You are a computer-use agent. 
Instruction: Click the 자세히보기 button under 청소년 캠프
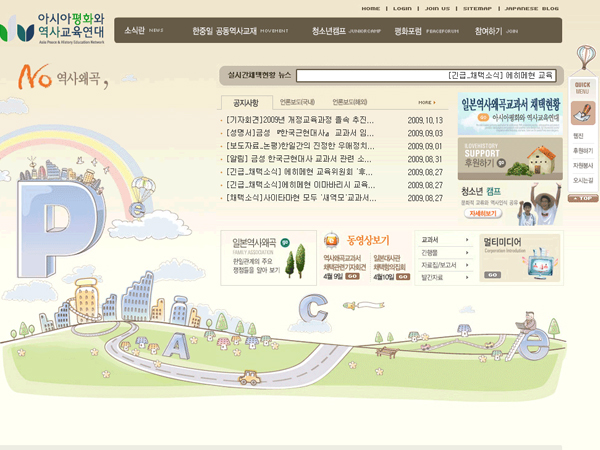coord(483,213)
